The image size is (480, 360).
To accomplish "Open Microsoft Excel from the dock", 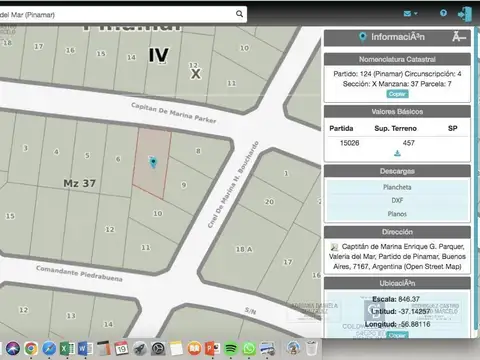I will tap(67, 349).
